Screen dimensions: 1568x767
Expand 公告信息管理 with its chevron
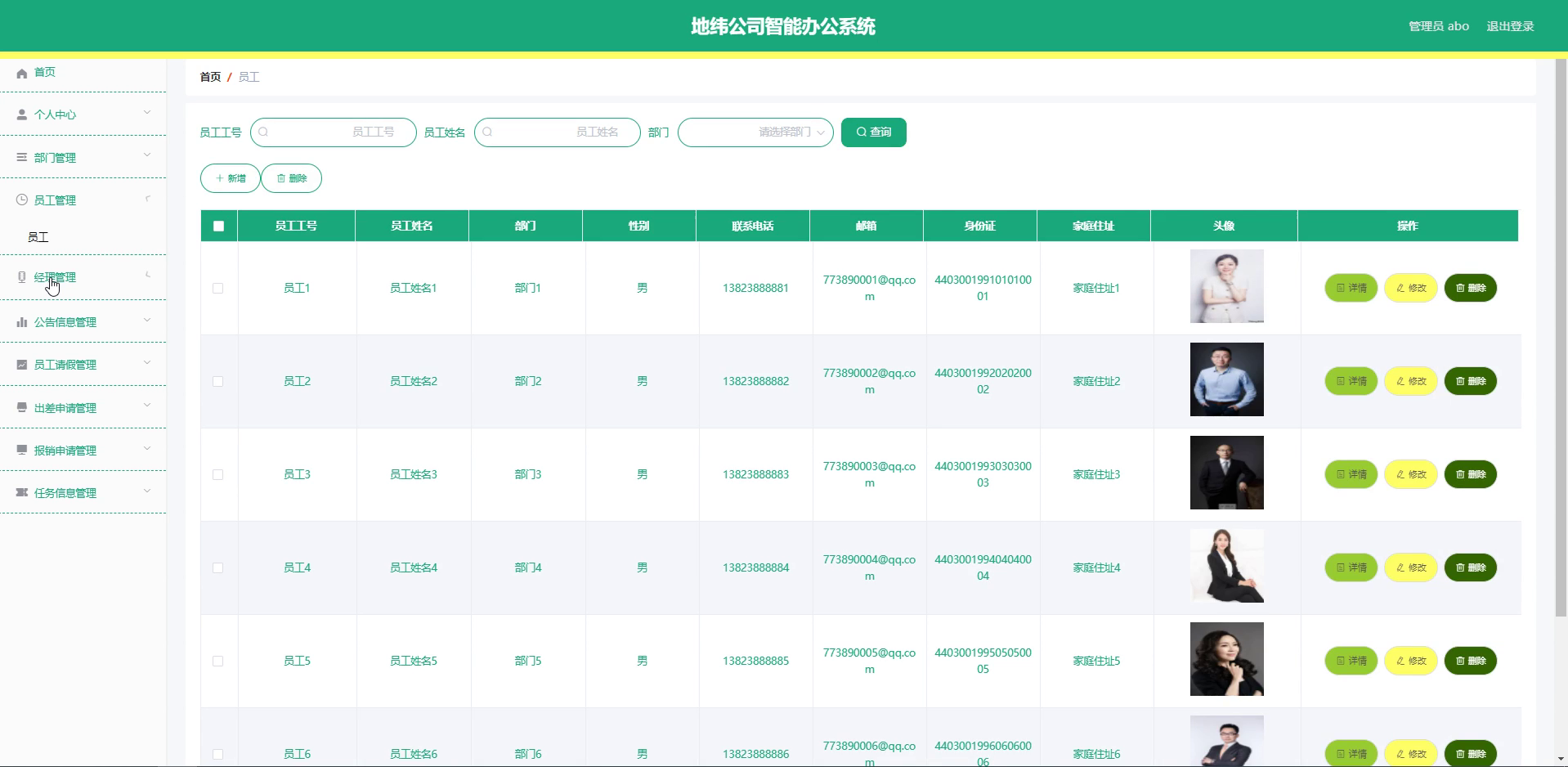point(147,320)
